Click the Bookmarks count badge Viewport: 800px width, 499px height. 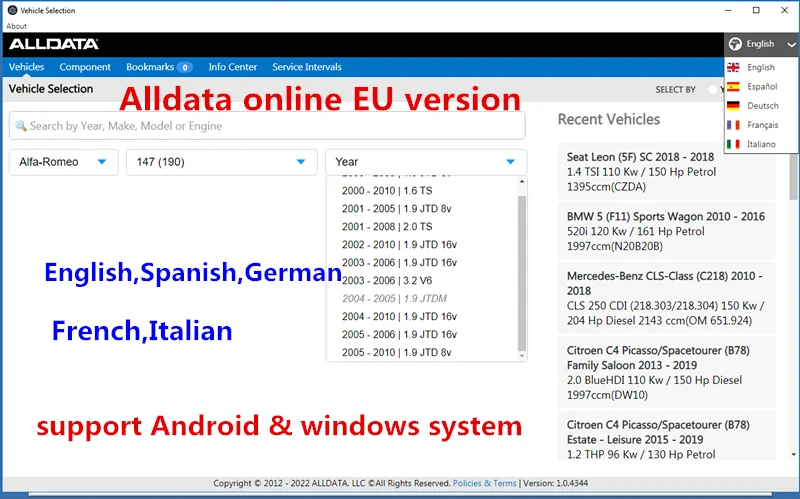185,67
